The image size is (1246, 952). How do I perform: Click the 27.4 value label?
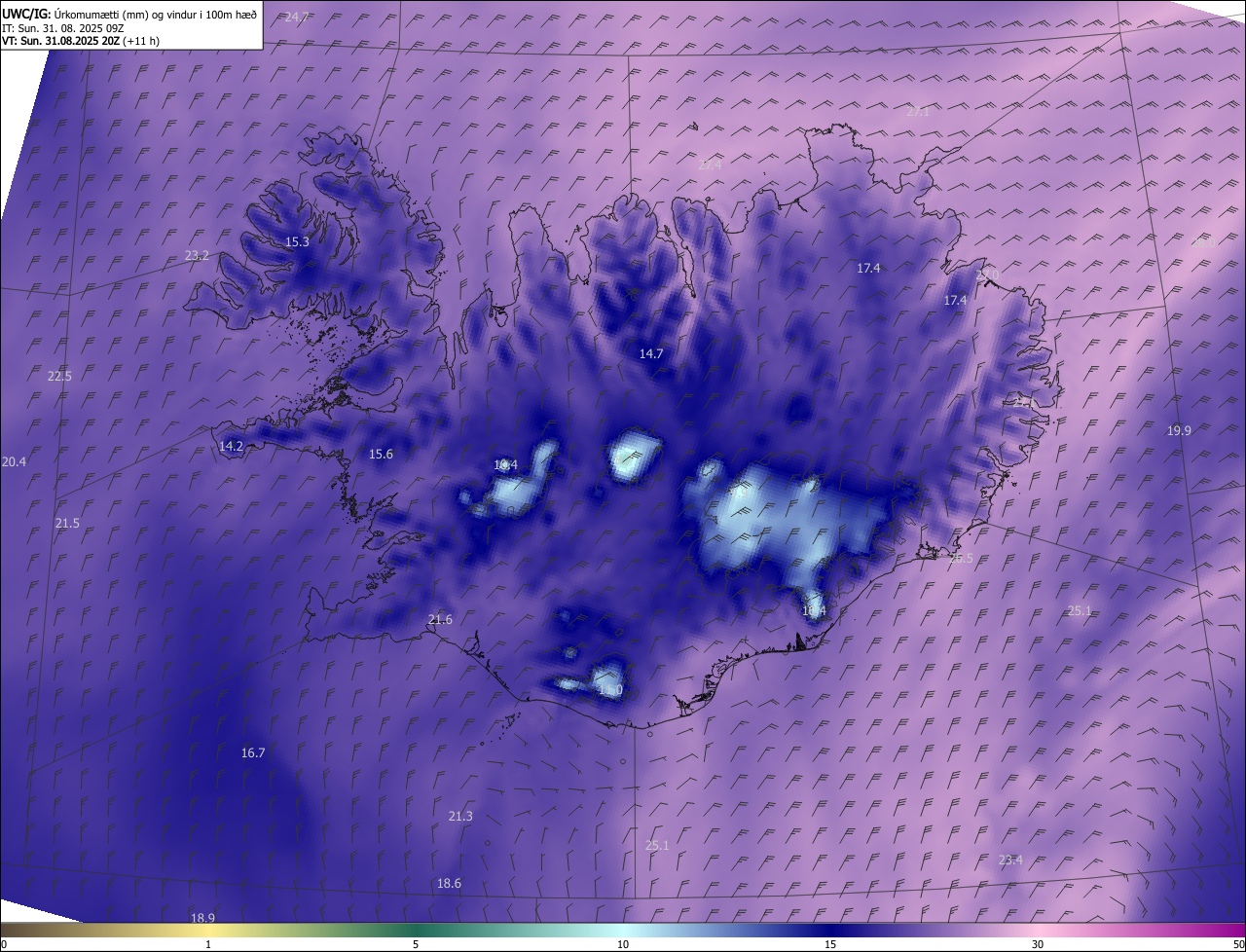[x=710, y=165]
